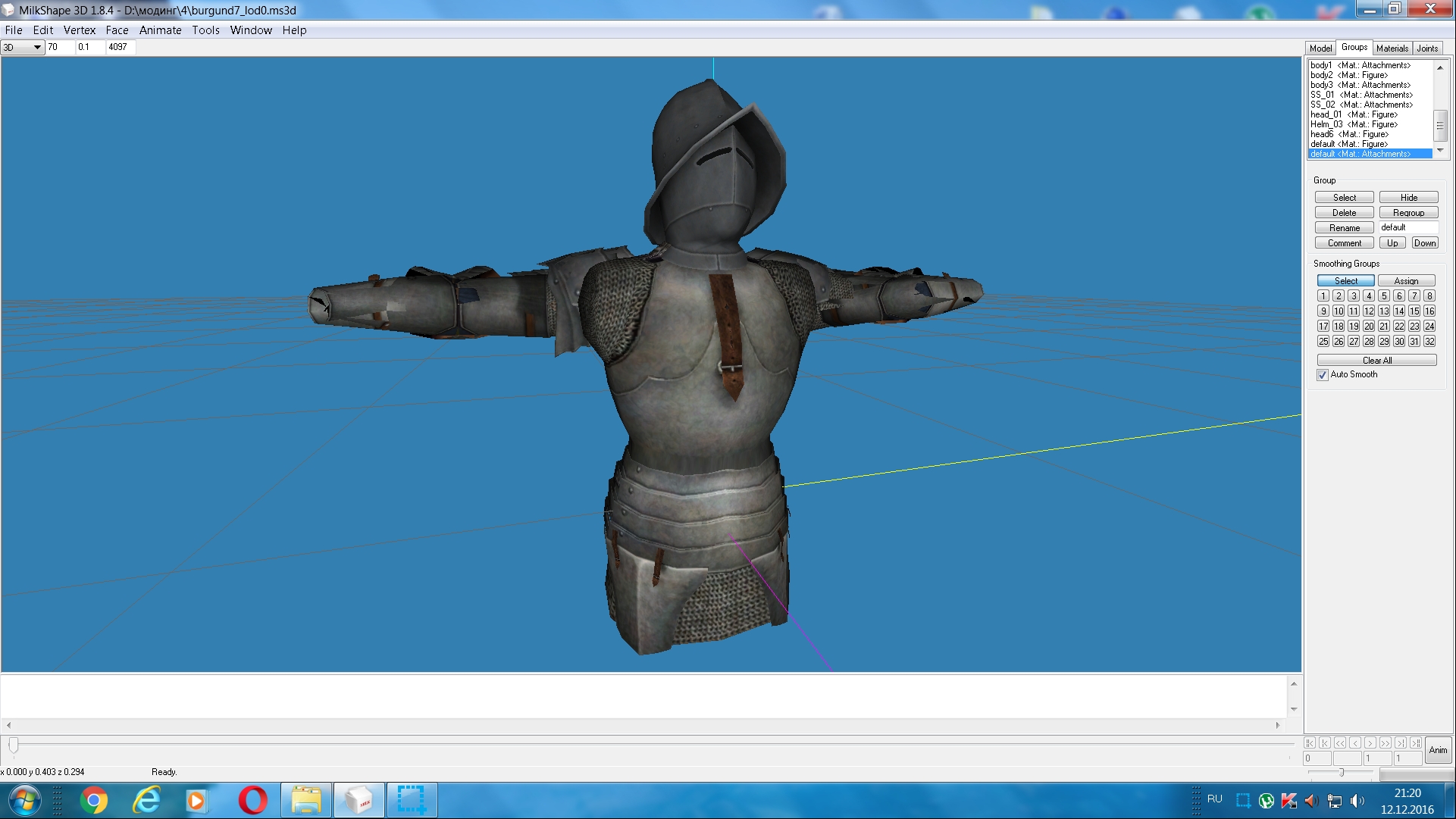Click the Rename group button
Image resolution: width=1456 pixels, height=819 pixels.
tap(1345, 228)
